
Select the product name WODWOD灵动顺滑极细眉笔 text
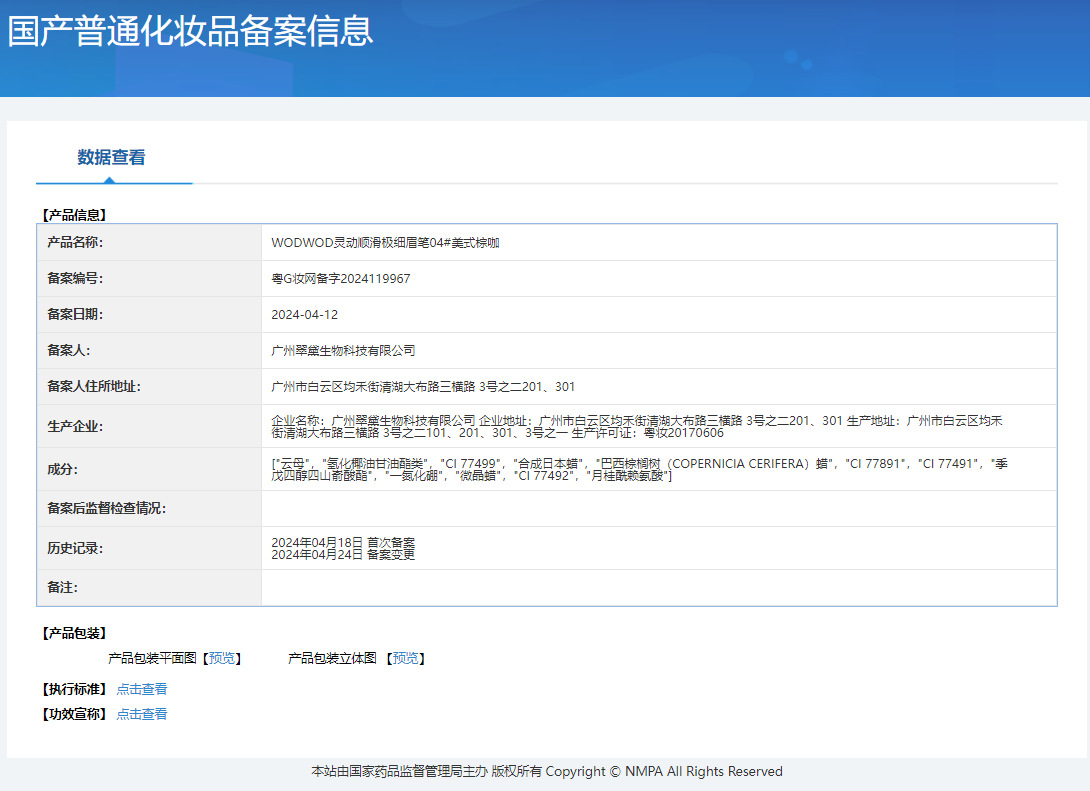coord(385,243)
